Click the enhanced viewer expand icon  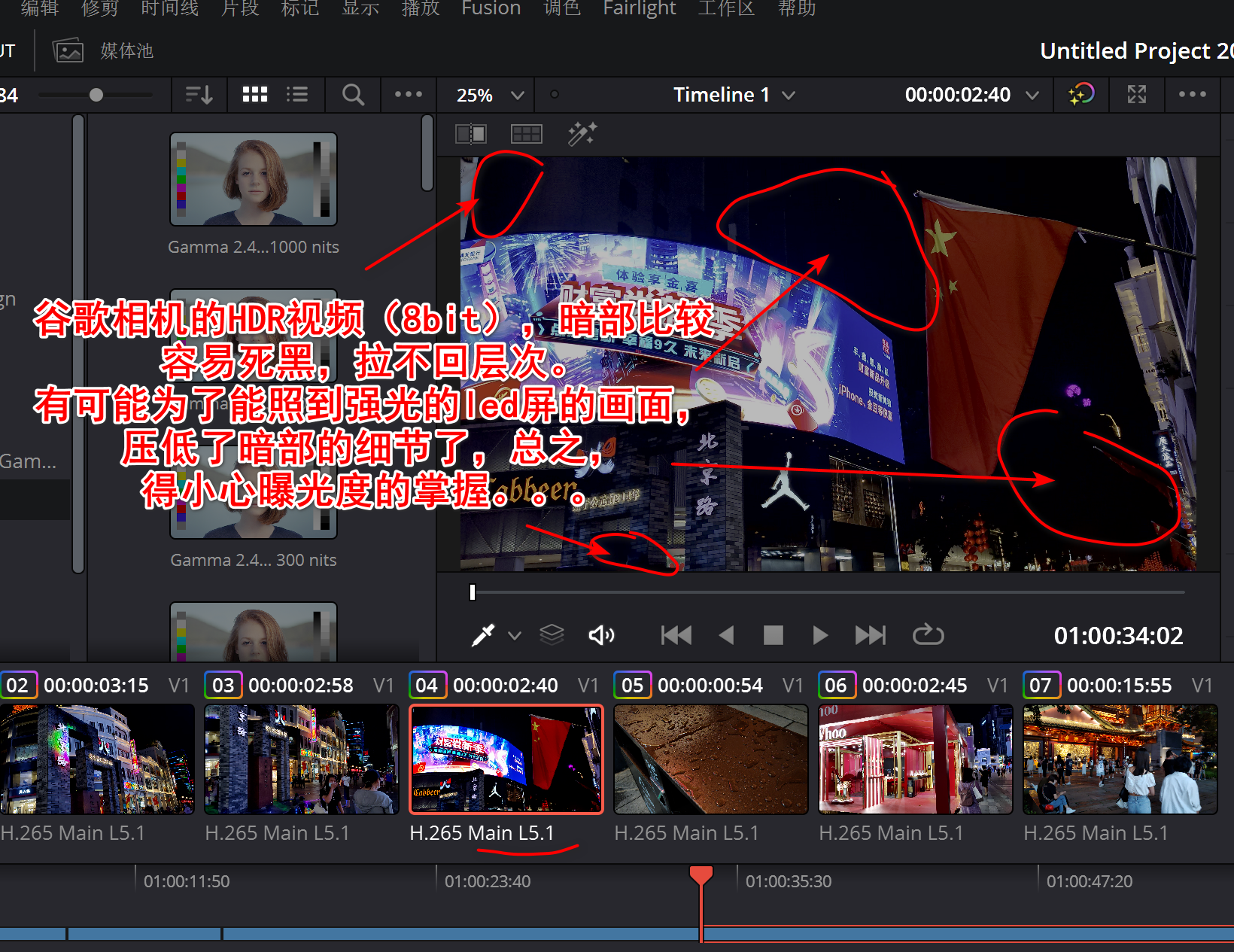(1137, 95)
